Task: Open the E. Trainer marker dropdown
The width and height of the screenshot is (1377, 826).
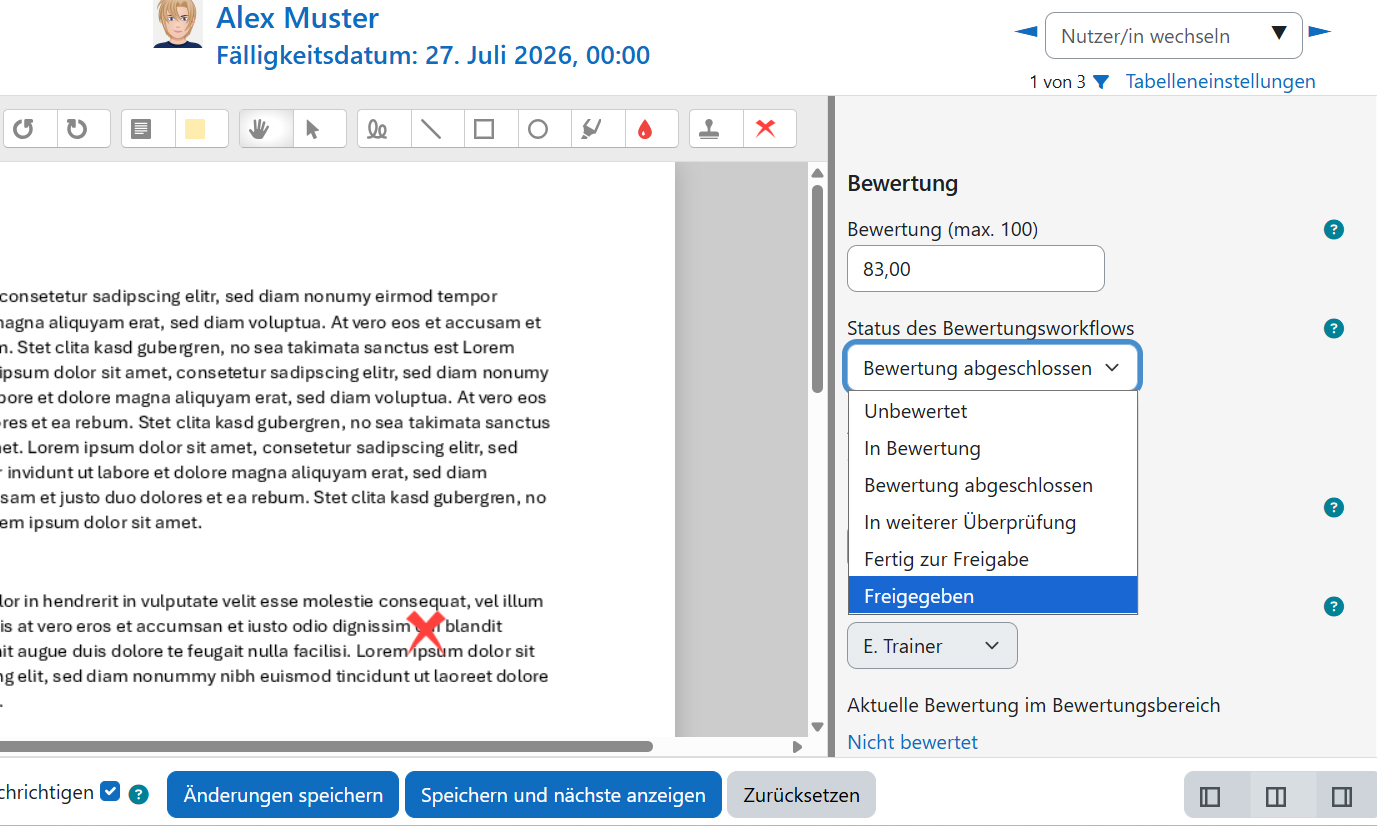Action: click(932, 646)
